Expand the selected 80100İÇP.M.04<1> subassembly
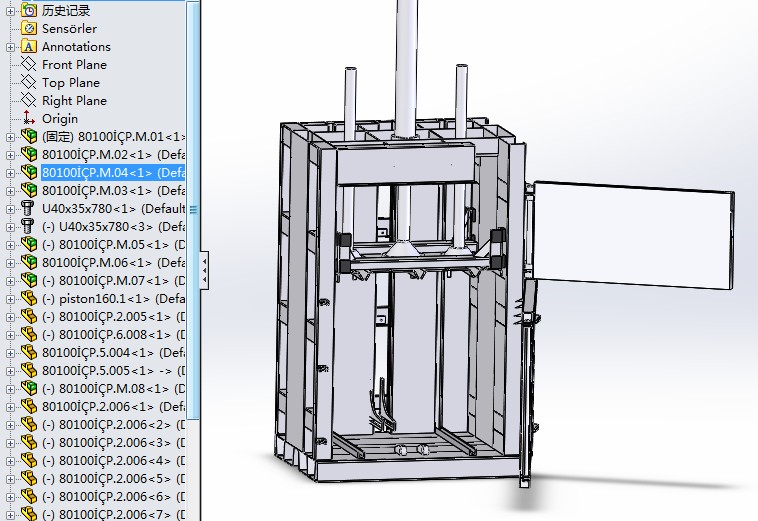This screenshot has height=521, width=758. click(x=10, y=173)
